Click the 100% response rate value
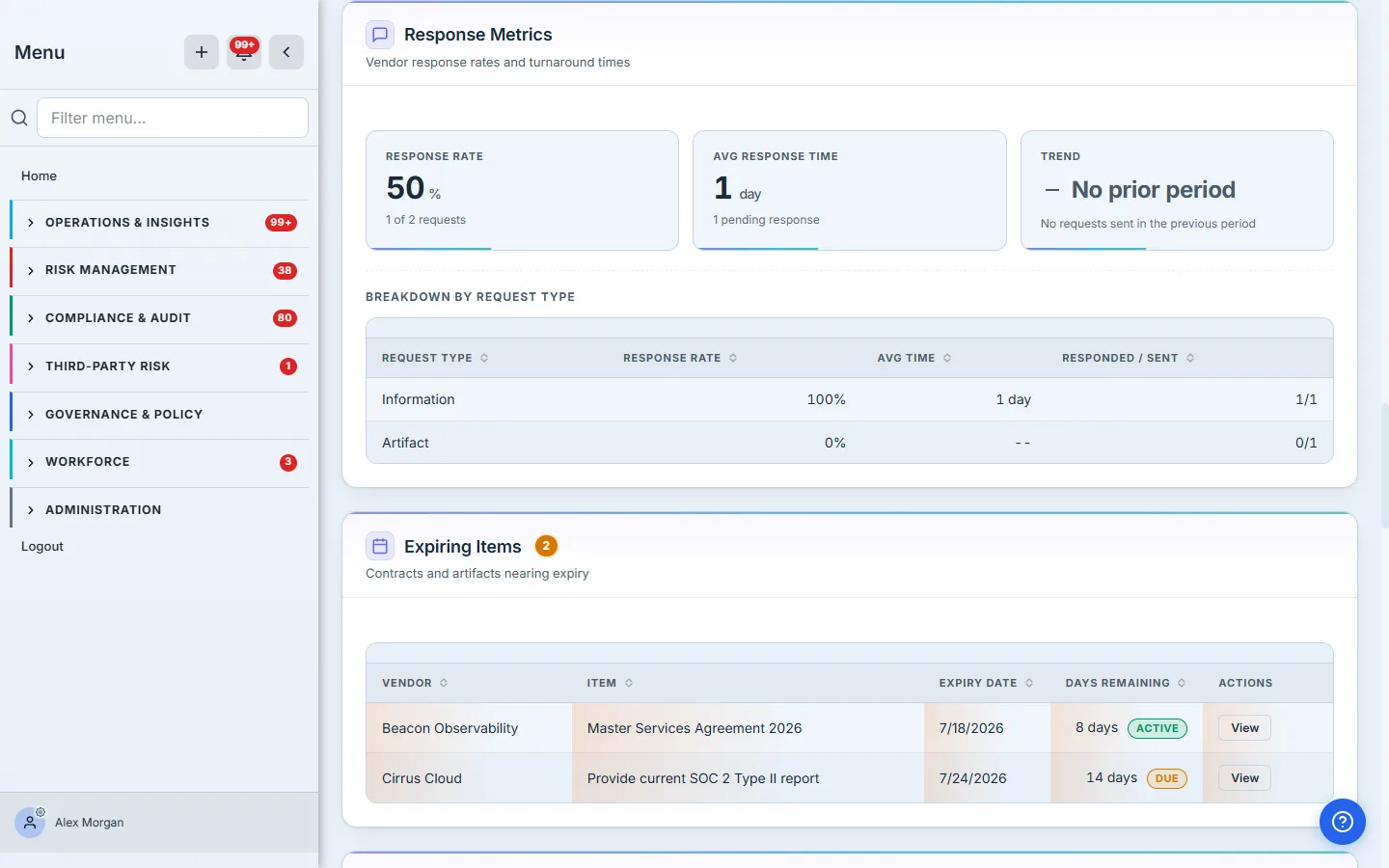Screen dimensions: 1389x868 pos(827,399)
